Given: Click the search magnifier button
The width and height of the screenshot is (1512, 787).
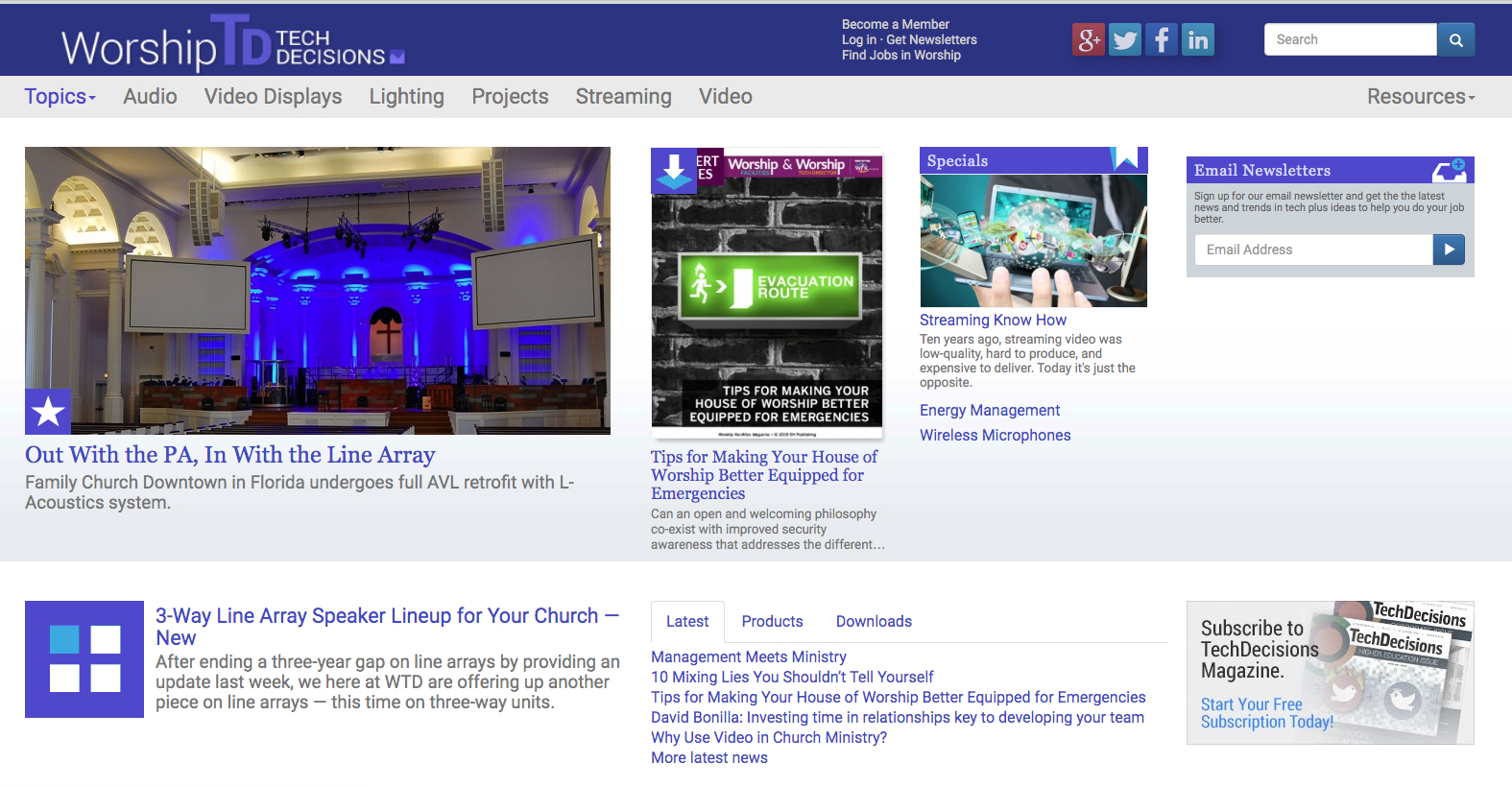Looking at the screenshot, I should (x=1455, y=39).
